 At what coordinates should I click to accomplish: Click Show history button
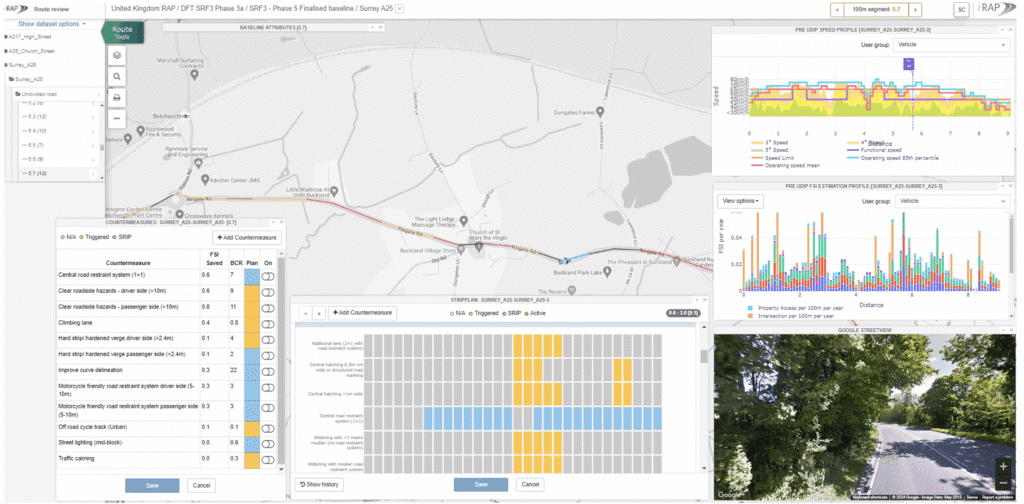pos(320,484)
